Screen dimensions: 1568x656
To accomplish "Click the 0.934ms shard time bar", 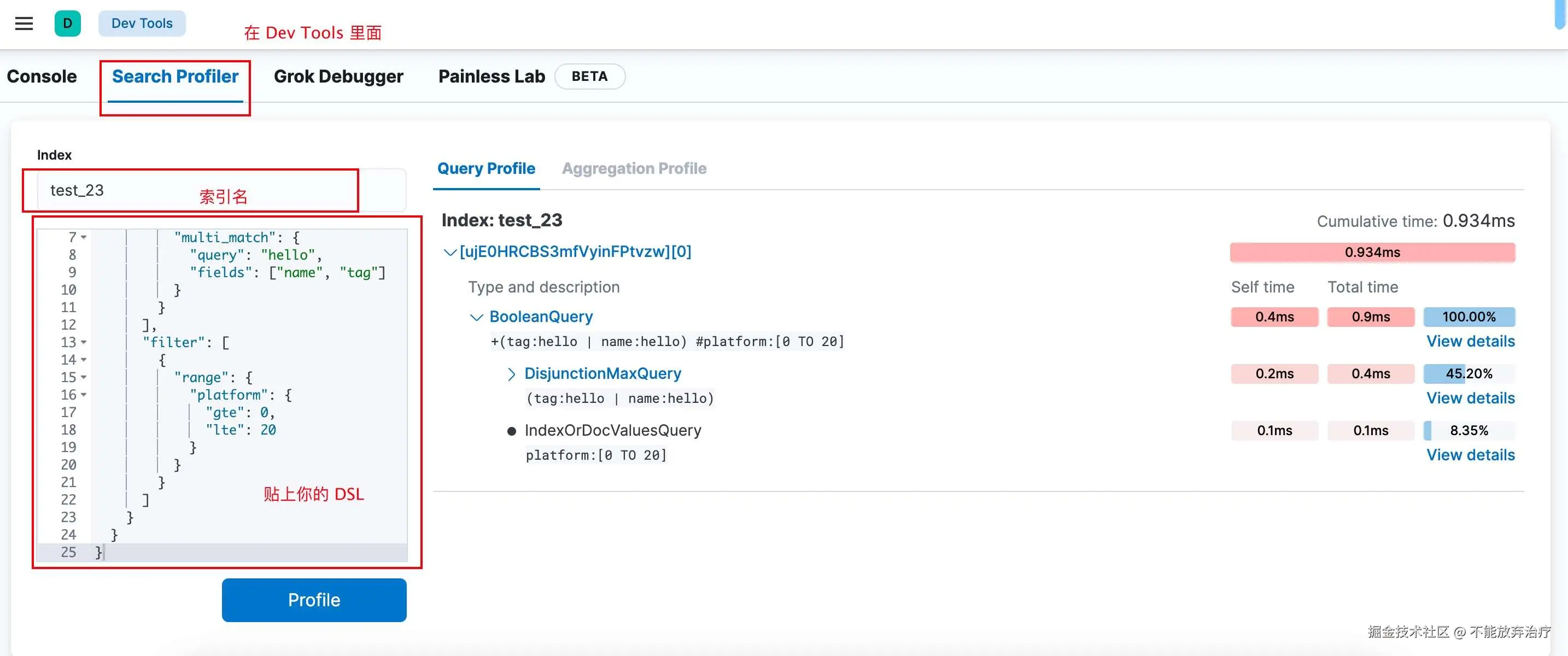I will click(1372, 253).
